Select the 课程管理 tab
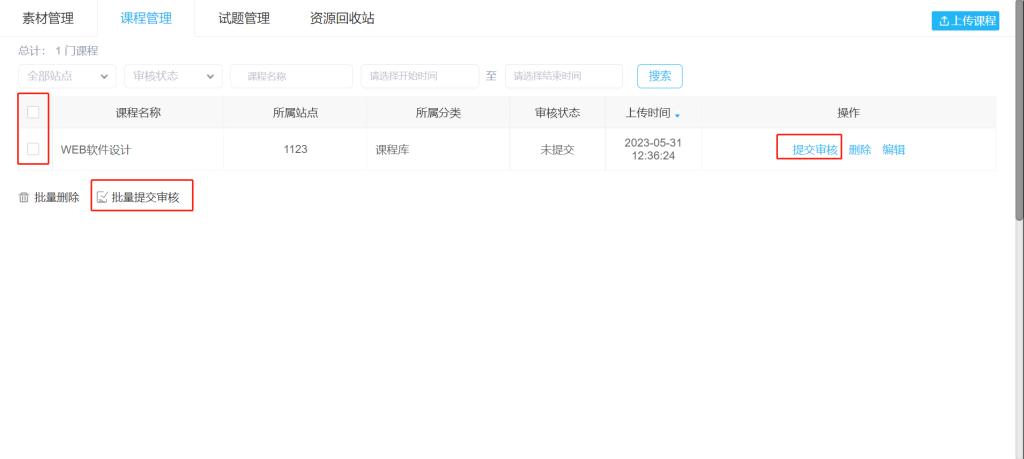The height and width of the screenshot is (459, 1024). click(146, 18)
